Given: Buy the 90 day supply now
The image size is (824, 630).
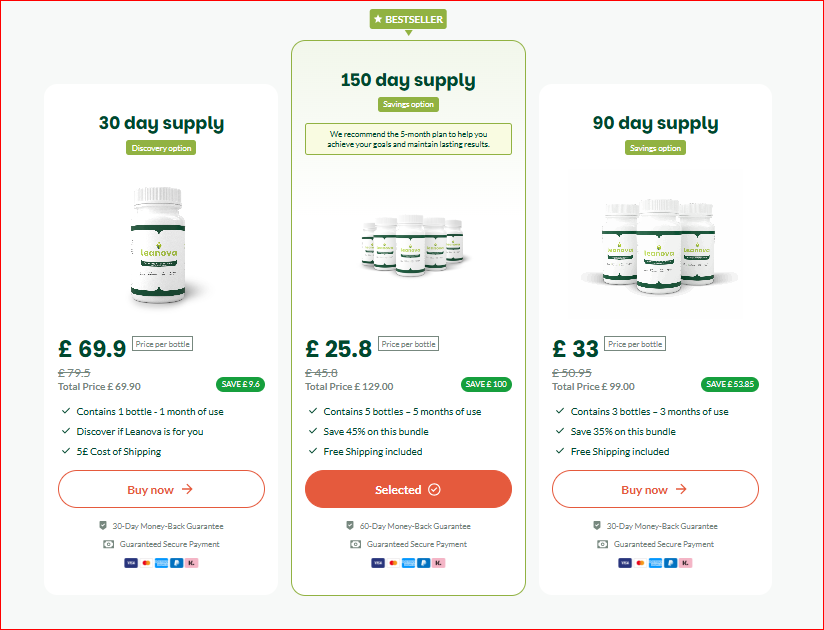Looking at the screenshot, I should tap(655, 489).
